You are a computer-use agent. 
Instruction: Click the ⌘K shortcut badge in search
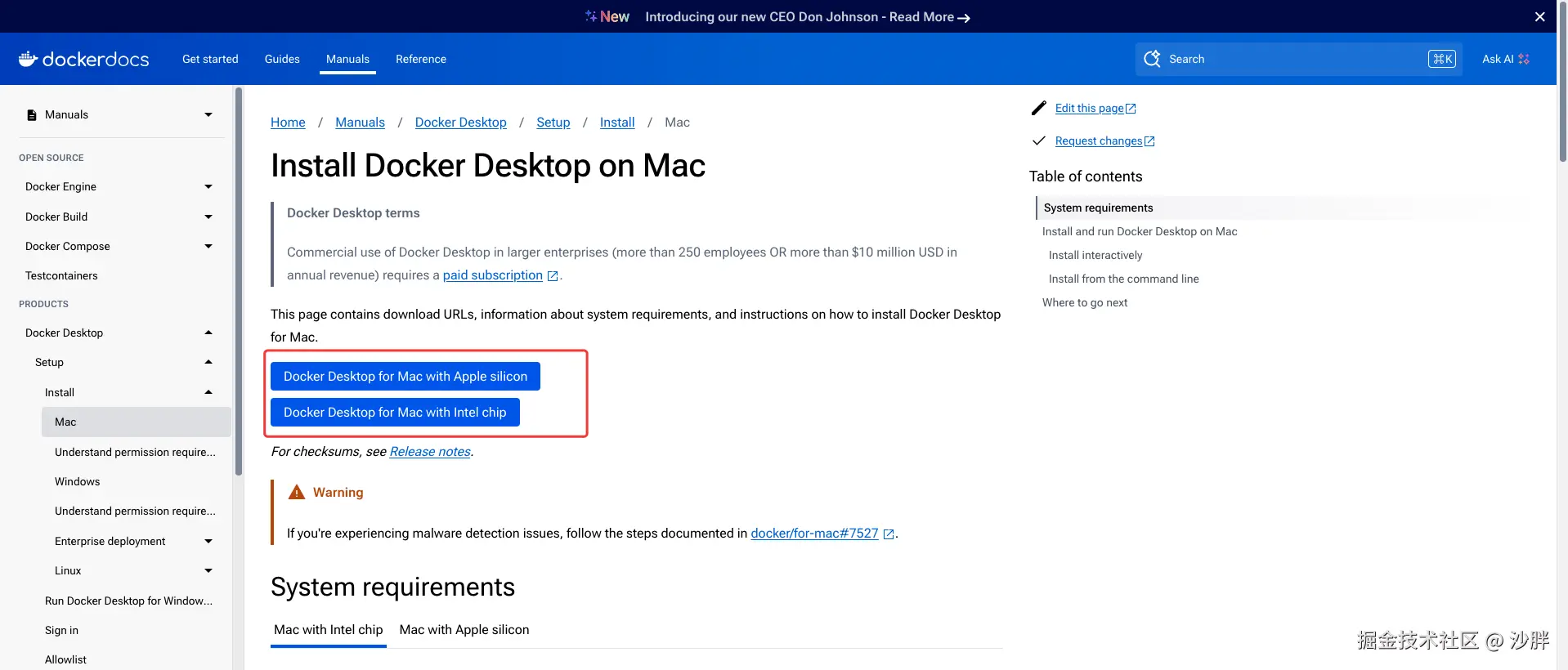click(1442, 59)
